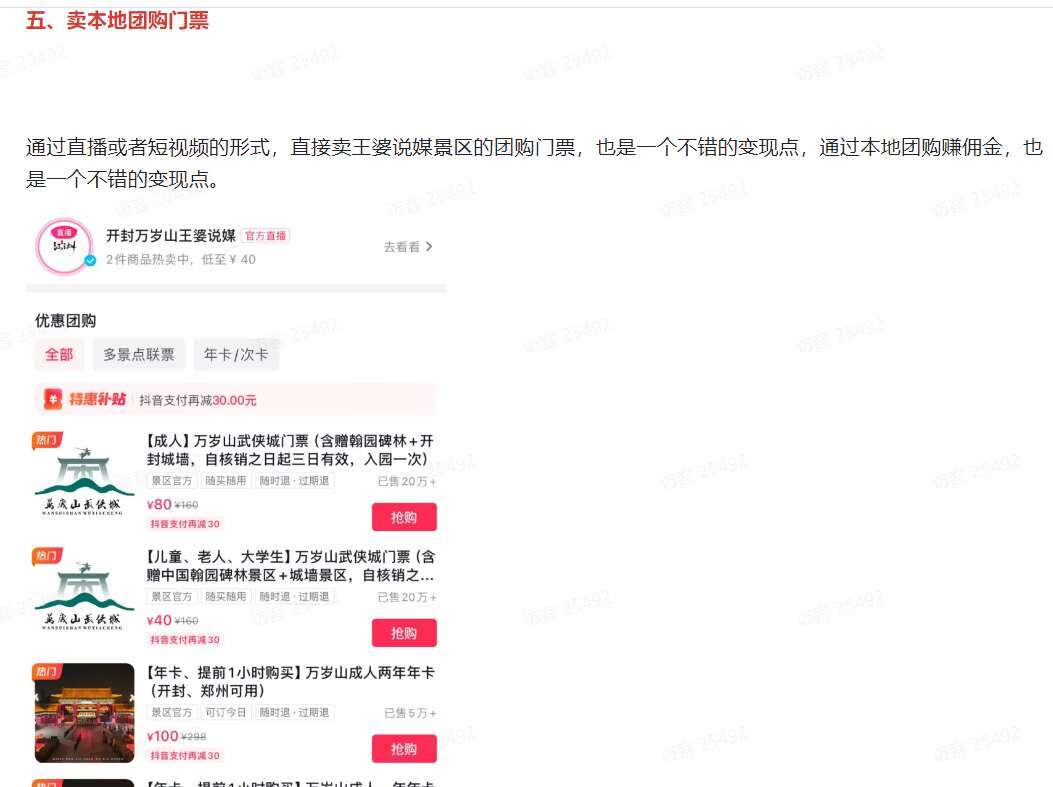1053x787 pixels.
Task: Click the 官方直播 tag beside the account name
Action: 266,236
